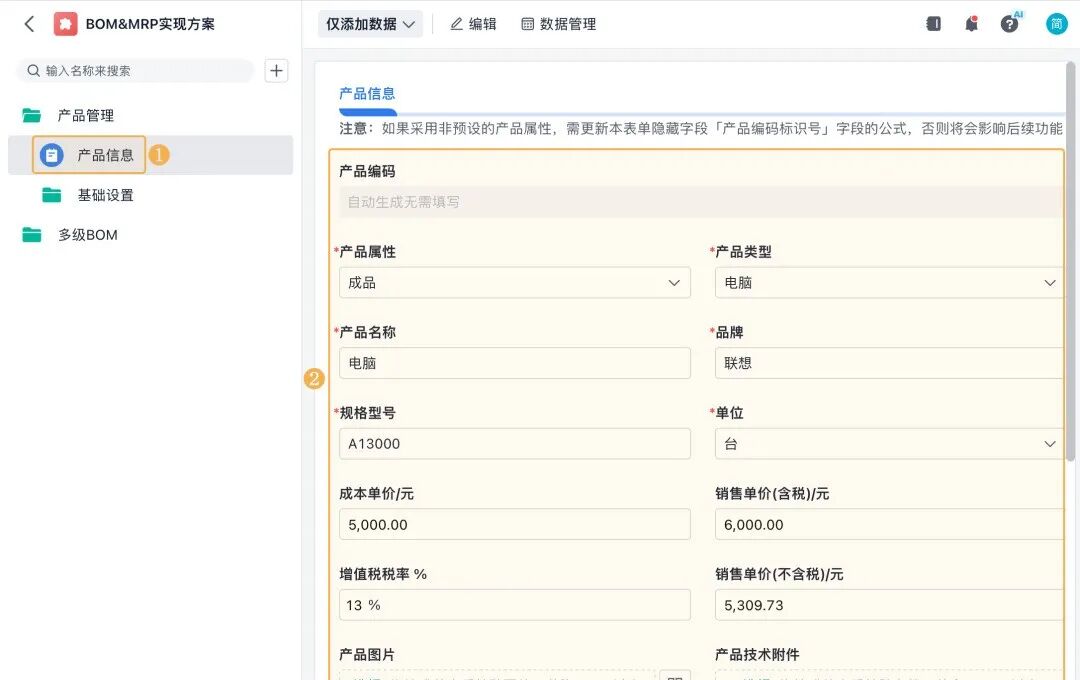Click the 产品信息 form icon
This screenshot has width=1080, height=680.
[x=52, y=155]
